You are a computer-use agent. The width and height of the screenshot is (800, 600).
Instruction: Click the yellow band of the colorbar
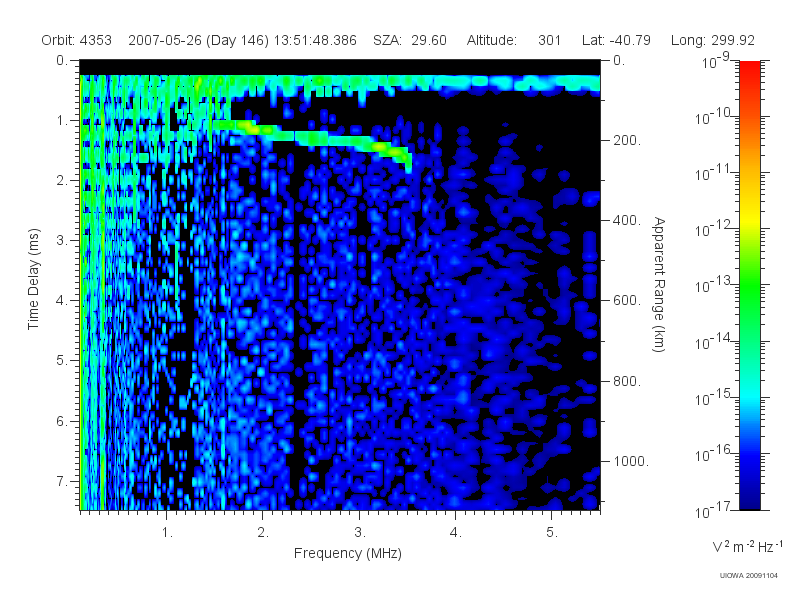point(749,217)
